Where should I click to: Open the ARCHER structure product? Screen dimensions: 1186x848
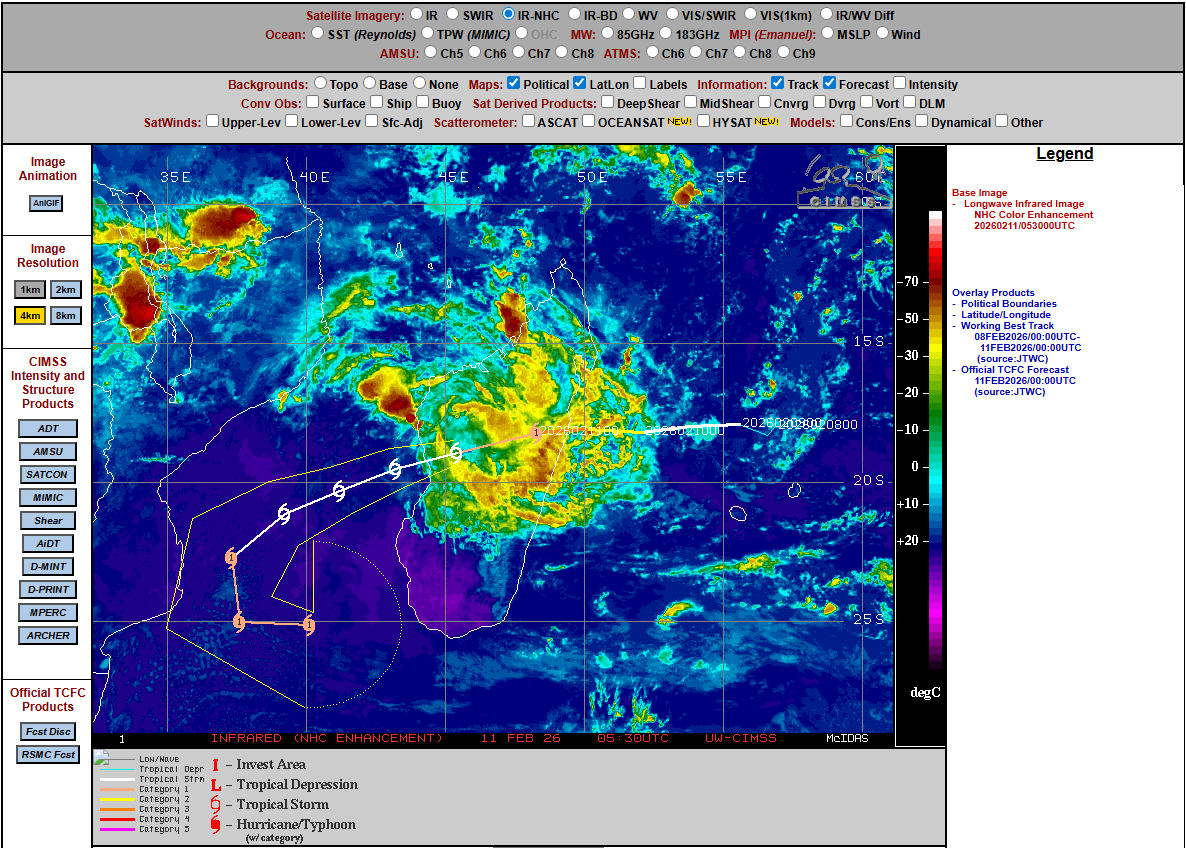point(48,635)
